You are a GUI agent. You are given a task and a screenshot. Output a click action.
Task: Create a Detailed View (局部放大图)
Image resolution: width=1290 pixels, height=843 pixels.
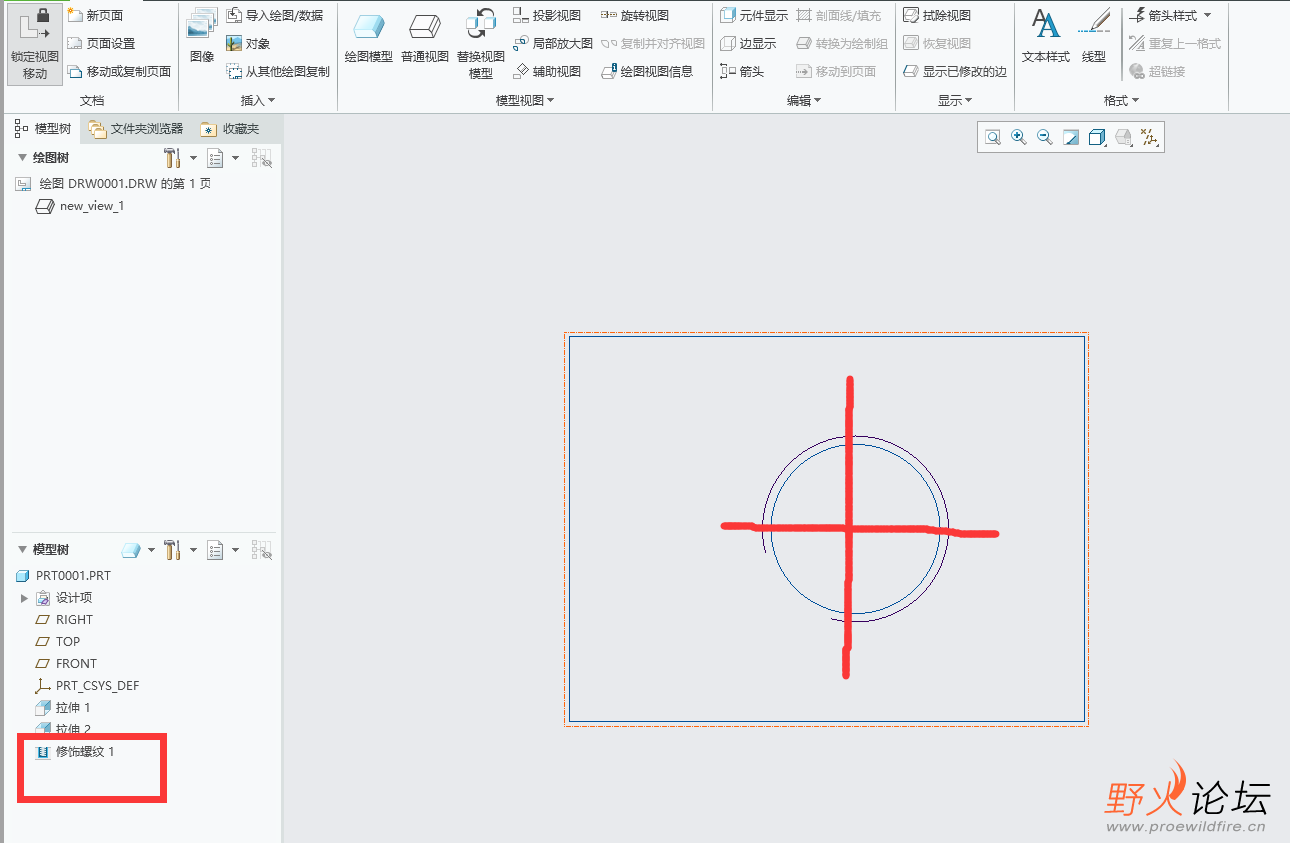(x=553, y=43)
